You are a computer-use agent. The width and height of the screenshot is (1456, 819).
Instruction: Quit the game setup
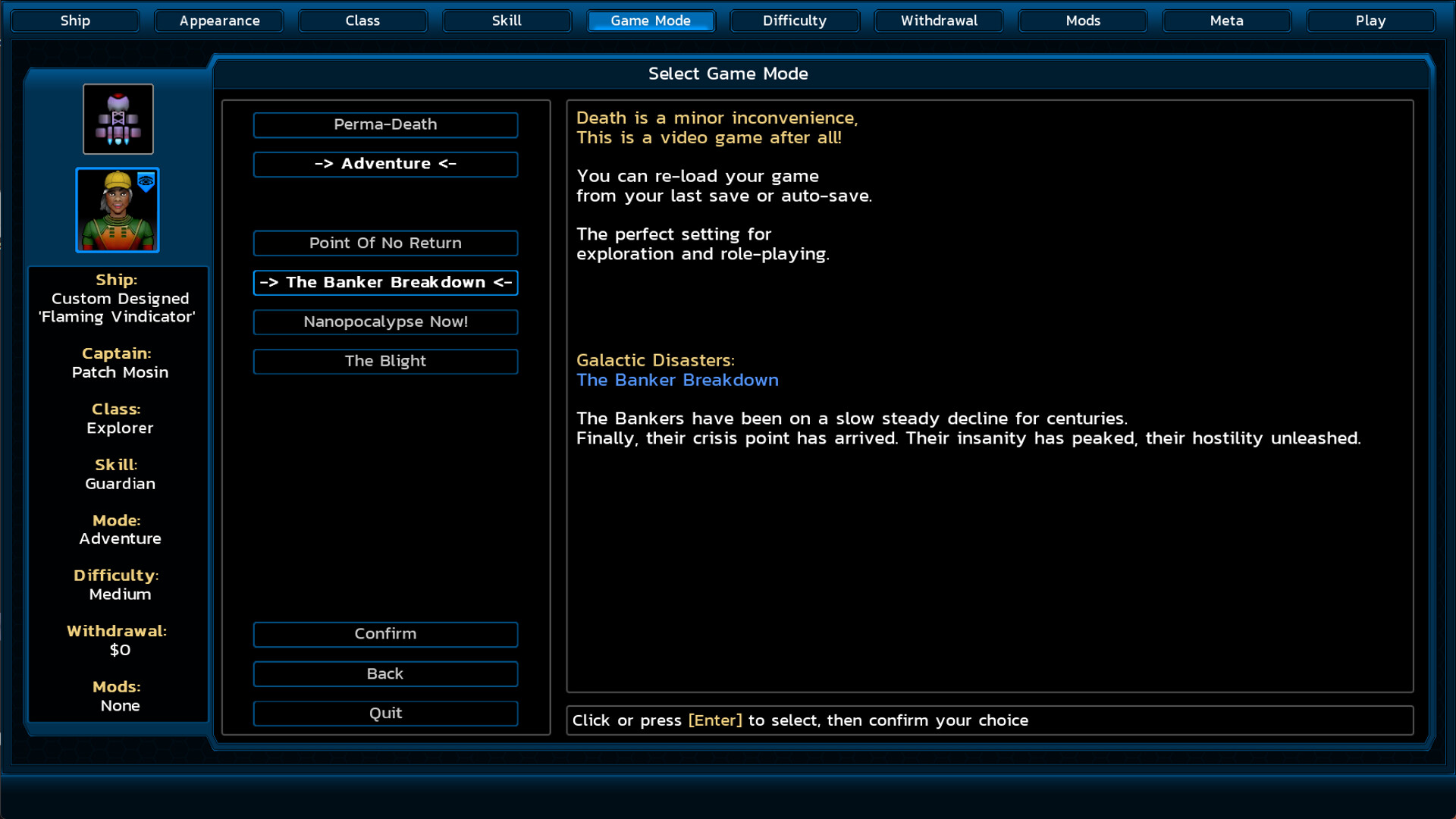click(x=385, y=713)
